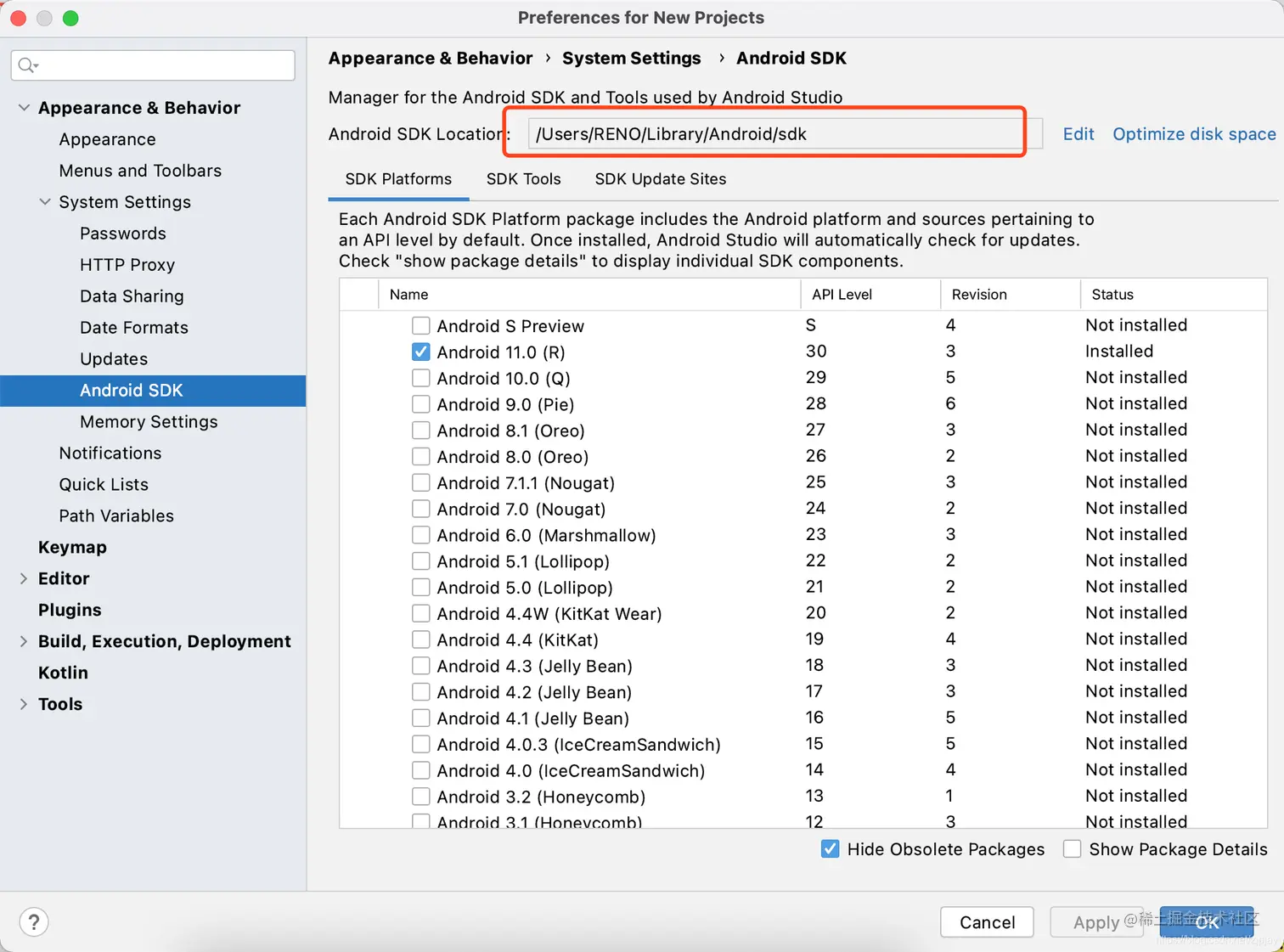Check the Android 10.0 (Q) box
The image size is (1284, 952).
tap(420, 378)
